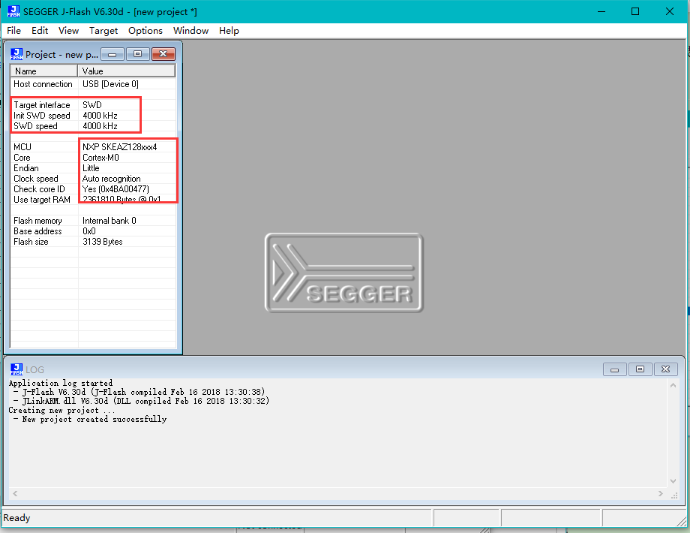
Task: Close the Project window
Action: [163, 54]
